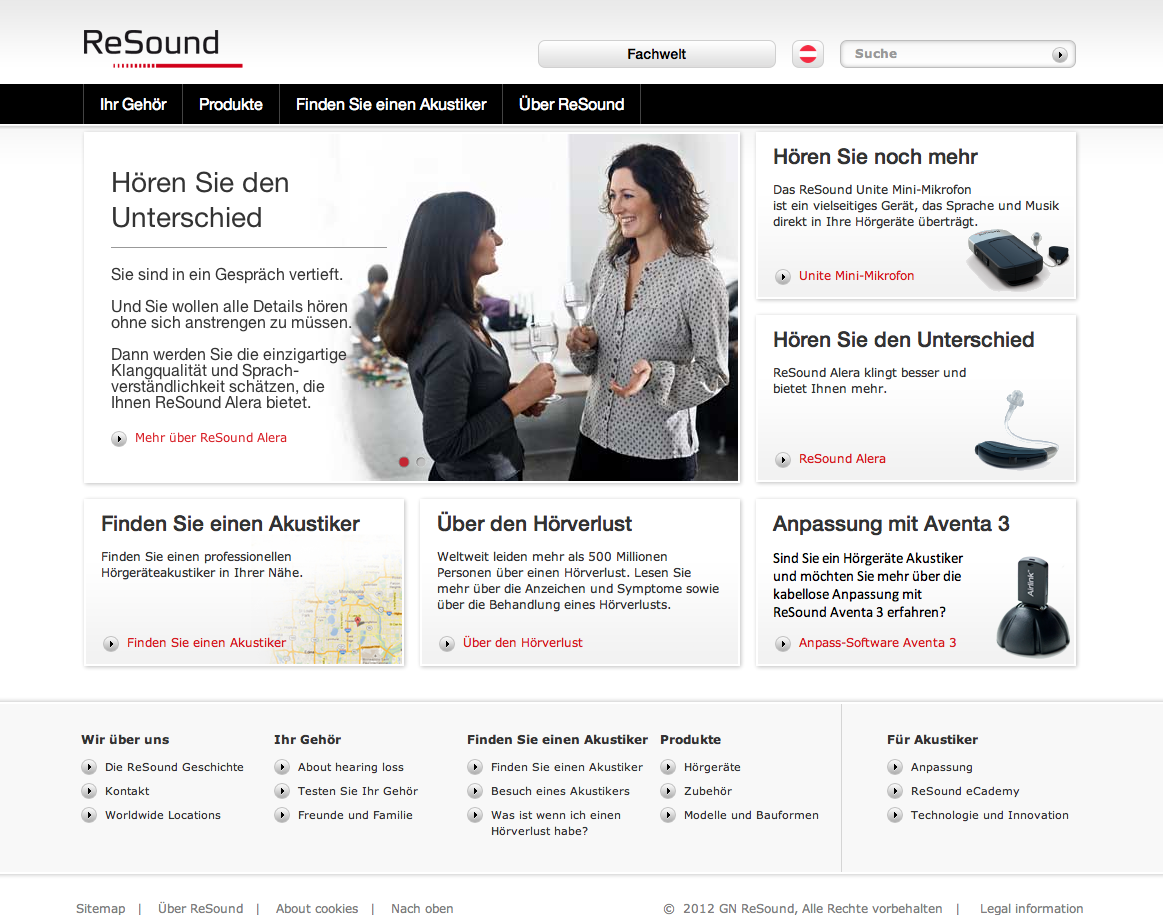The width and height of the screenshot is (1163, 915).
Task: Open the Über den Hörverlust link
Action: pyautogui.click(x=522, y=643)
